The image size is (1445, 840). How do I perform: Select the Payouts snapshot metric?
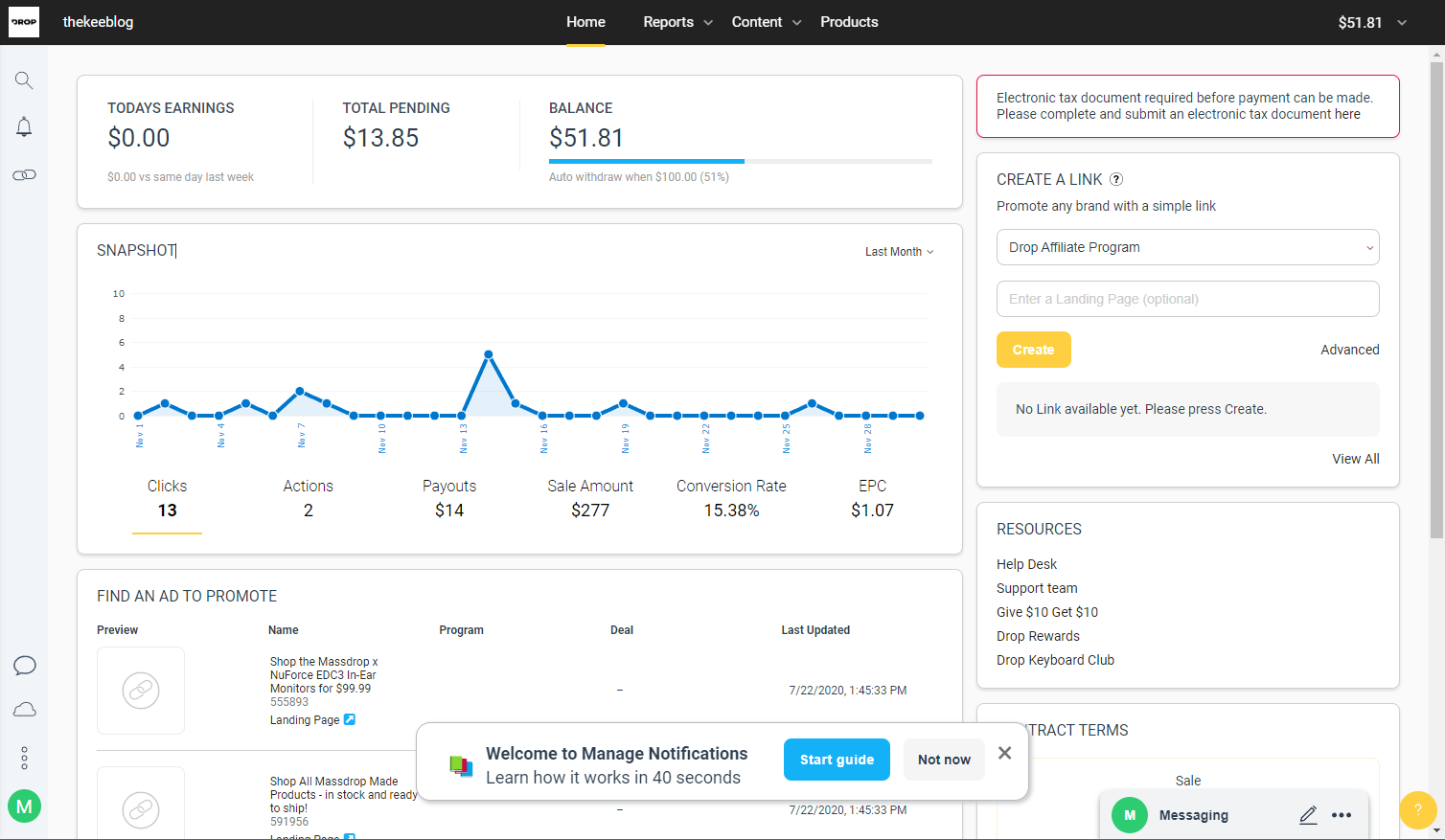coord(449,498)
